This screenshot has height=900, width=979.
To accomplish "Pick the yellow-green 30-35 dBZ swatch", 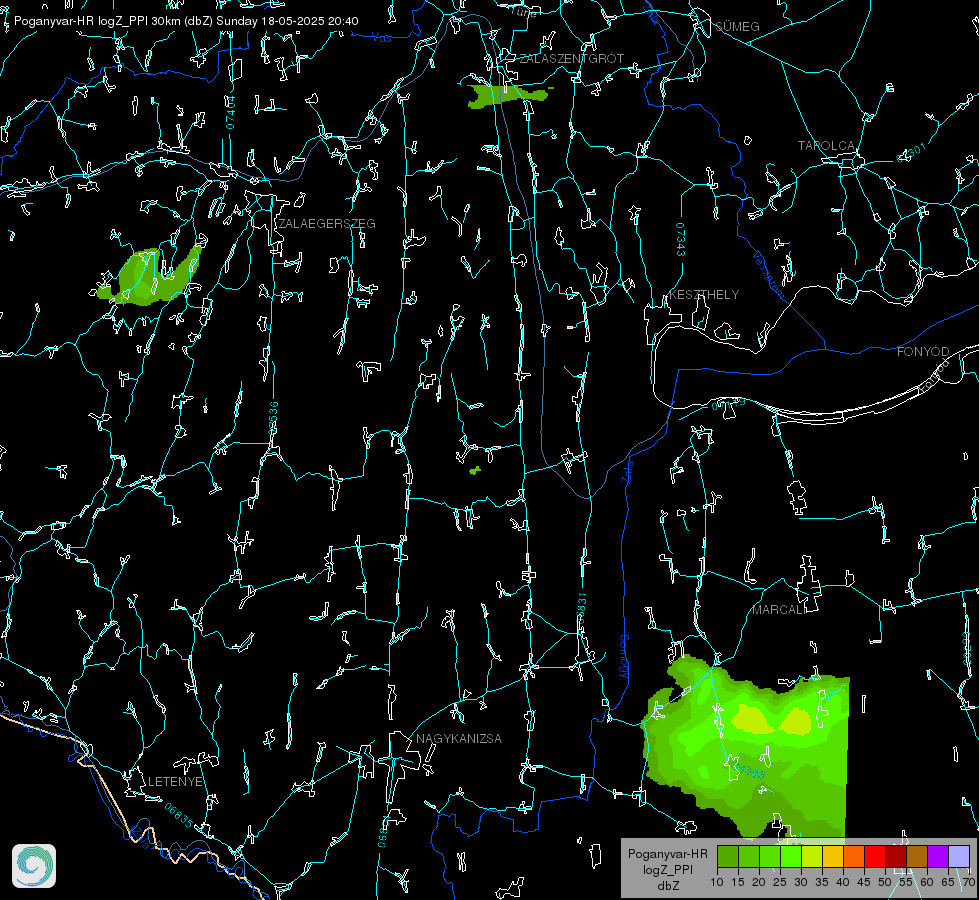I will point(812,856).
